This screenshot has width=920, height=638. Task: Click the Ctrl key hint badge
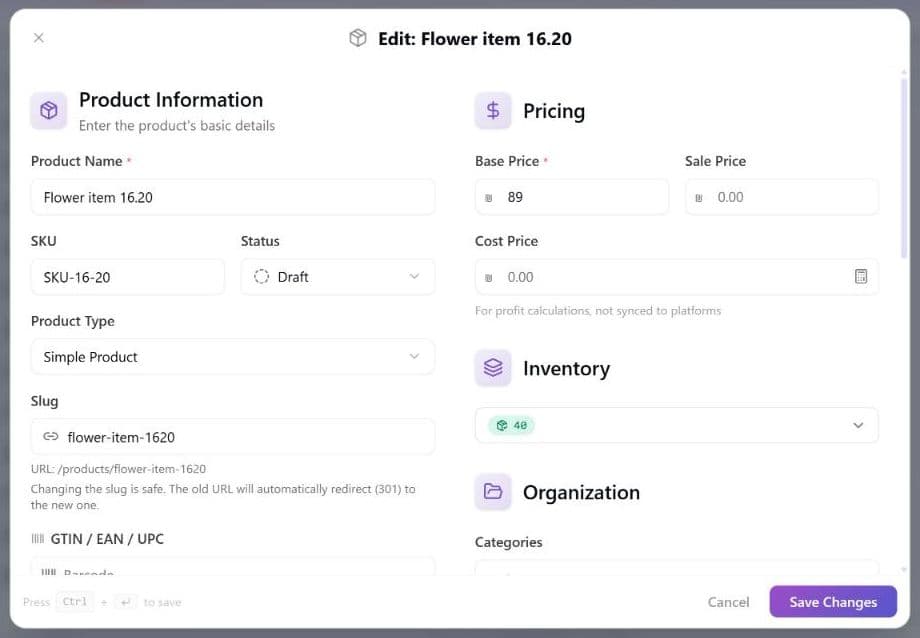click(x=75, y=602)
